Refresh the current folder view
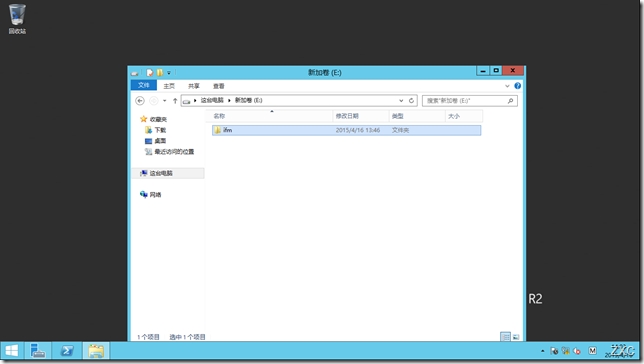The width and height of the screenshot is (644, 364). tap(411, 101)
